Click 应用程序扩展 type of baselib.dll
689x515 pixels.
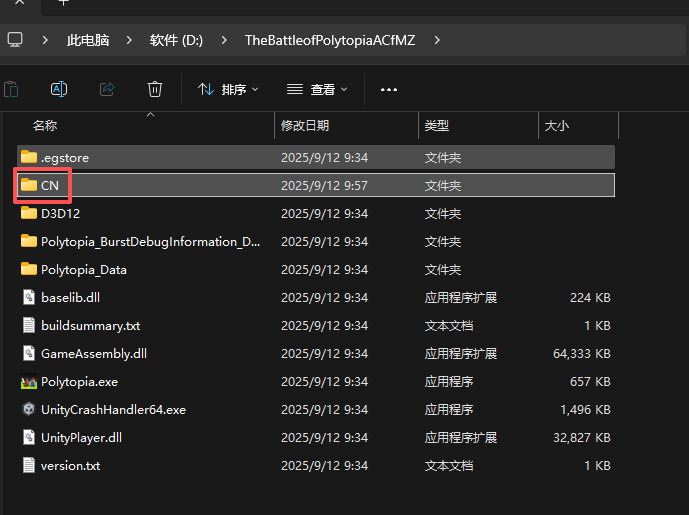click(x=461, y=297)
